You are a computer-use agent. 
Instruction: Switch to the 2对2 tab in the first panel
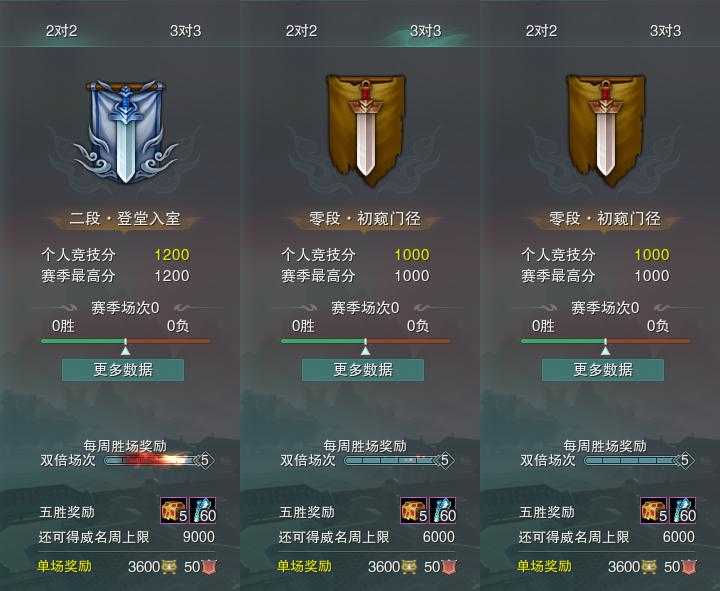pos(62,31)
